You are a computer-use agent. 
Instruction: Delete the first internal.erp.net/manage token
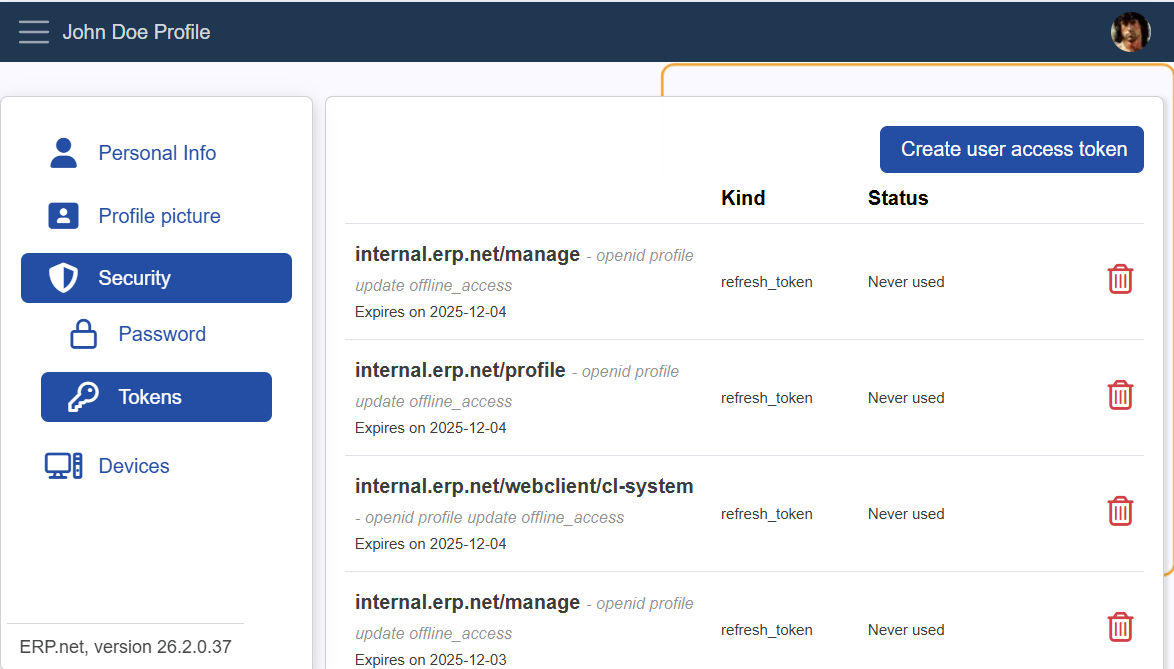coord(1120,280)
